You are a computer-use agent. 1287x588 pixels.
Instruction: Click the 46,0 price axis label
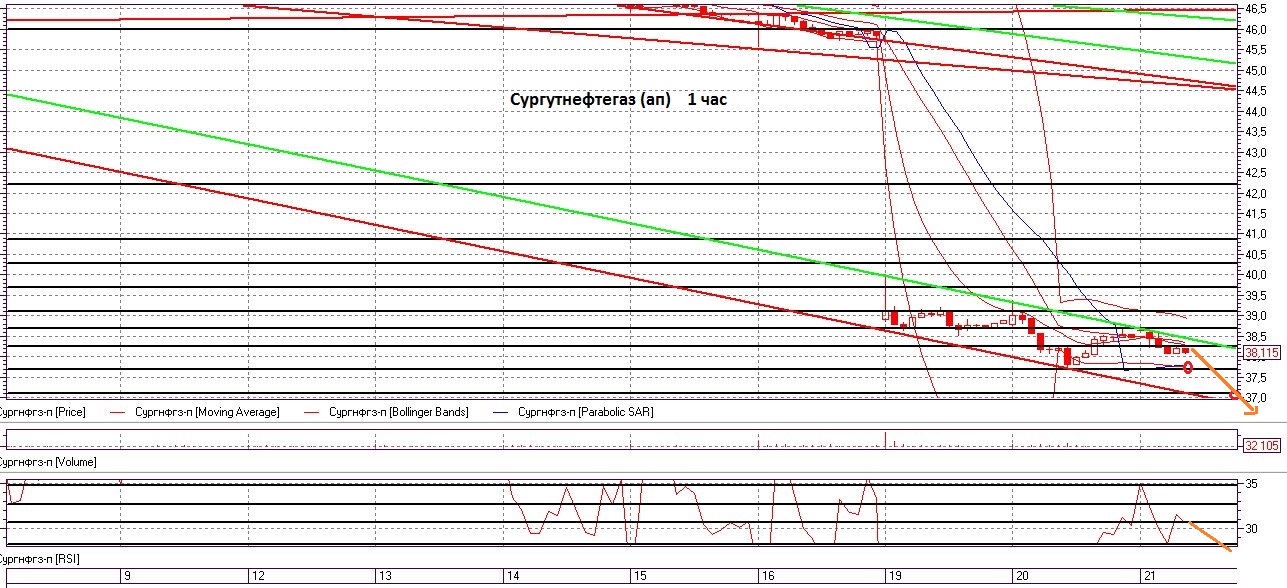point(1256,29)
